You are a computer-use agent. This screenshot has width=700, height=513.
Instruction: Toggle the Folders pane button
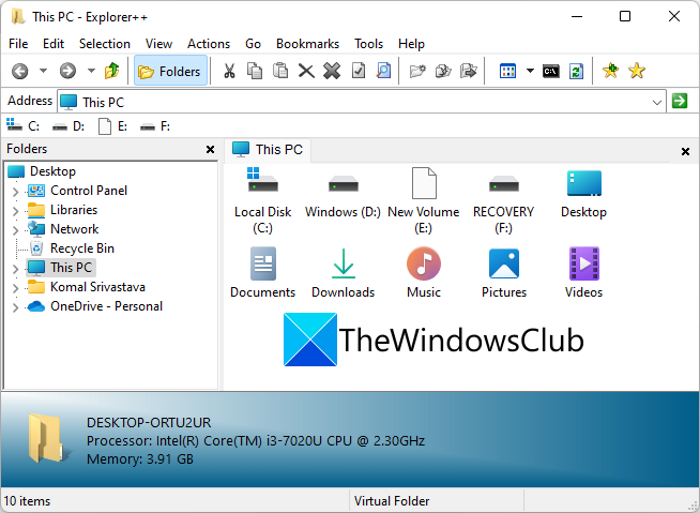171,71
